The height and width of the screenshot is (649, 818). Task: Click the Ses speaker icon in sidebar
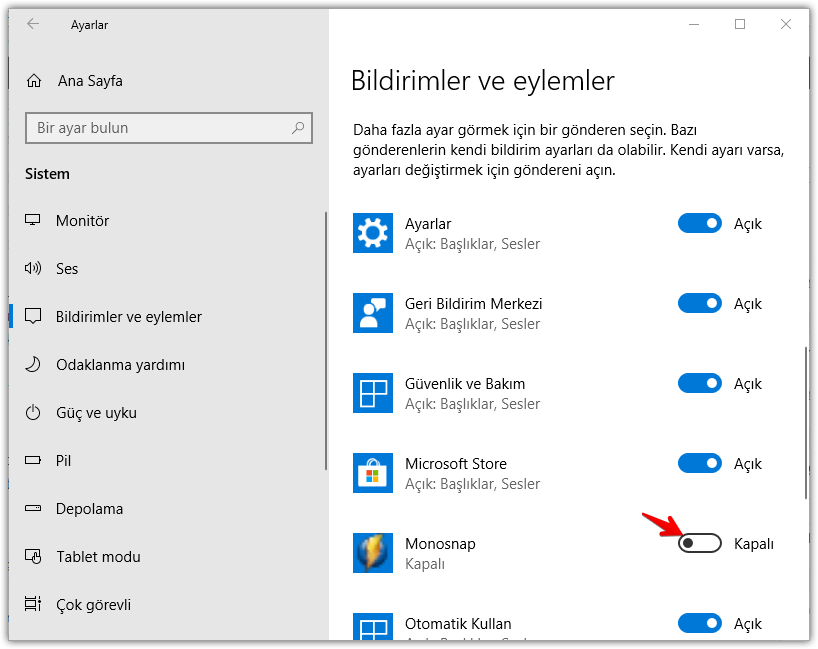tap(34, 268)
